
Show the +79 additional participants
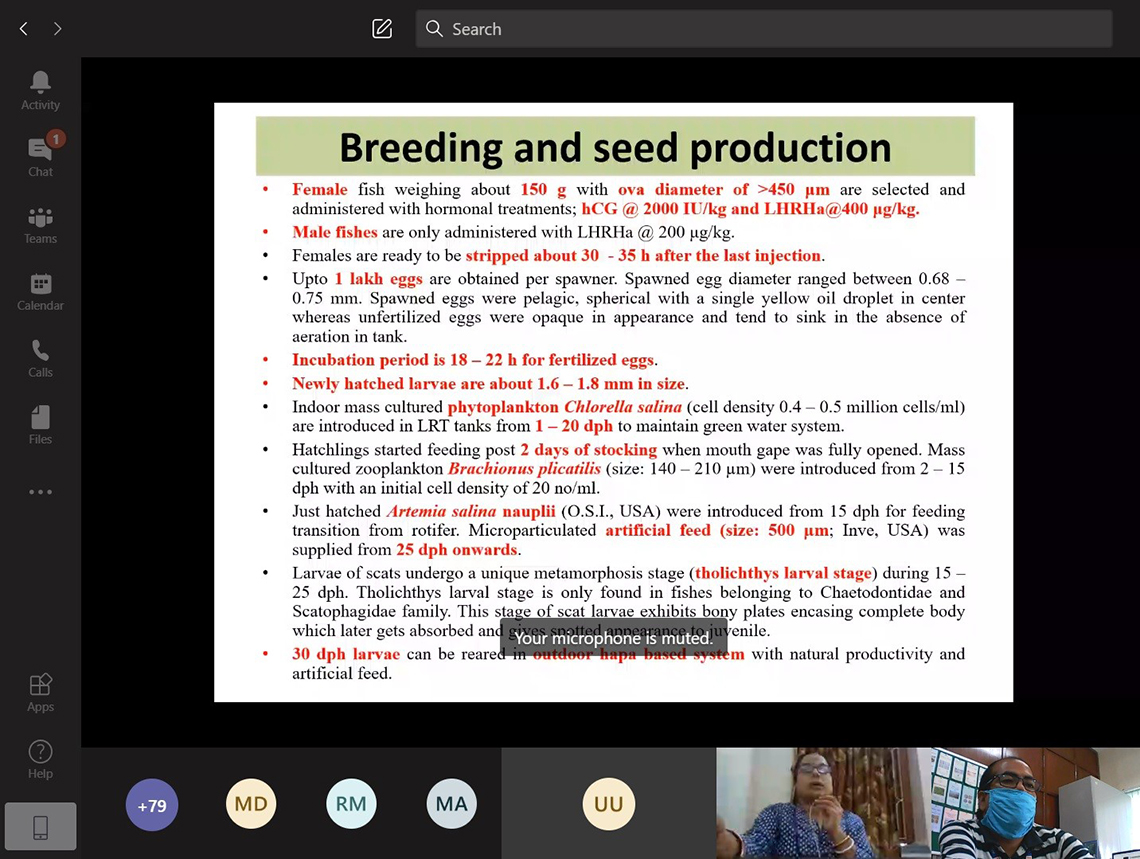coord(152,805)
